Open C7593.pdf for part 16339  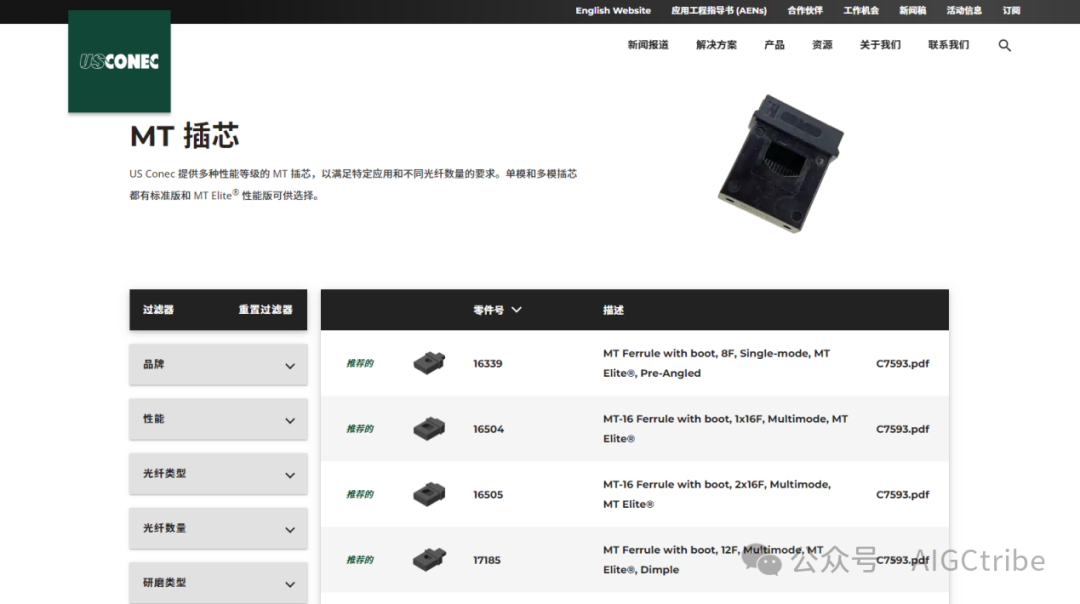(x=902, y=364)
